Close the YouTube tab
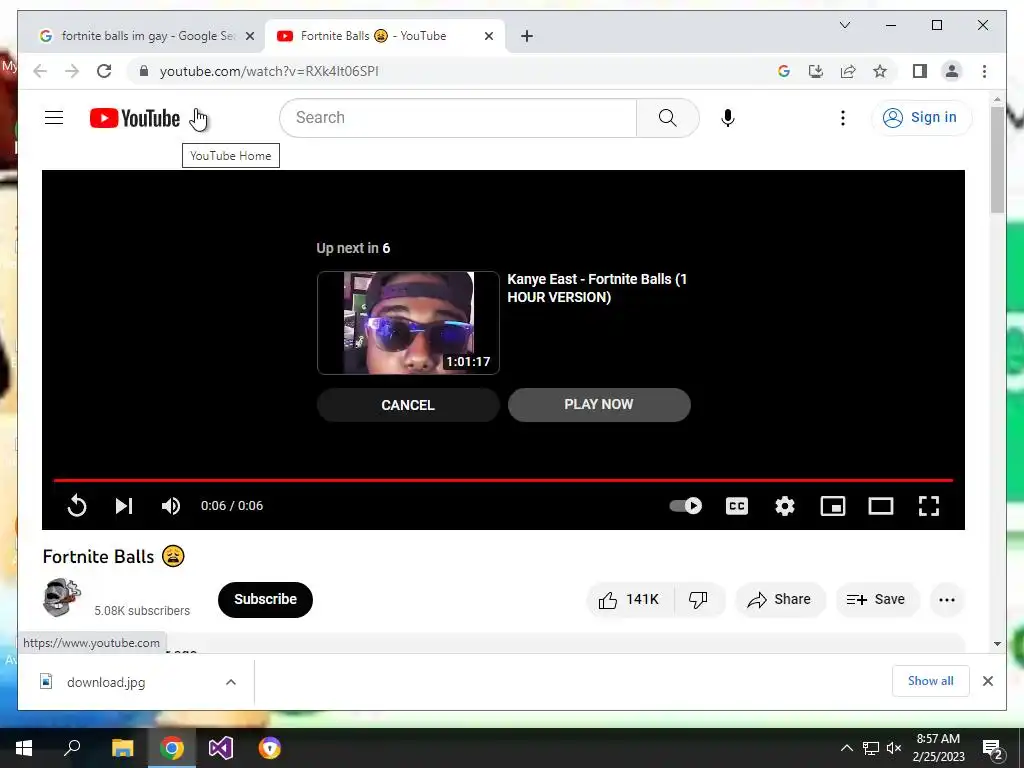Screen dimensions: 1024x768 coord(488,36)
